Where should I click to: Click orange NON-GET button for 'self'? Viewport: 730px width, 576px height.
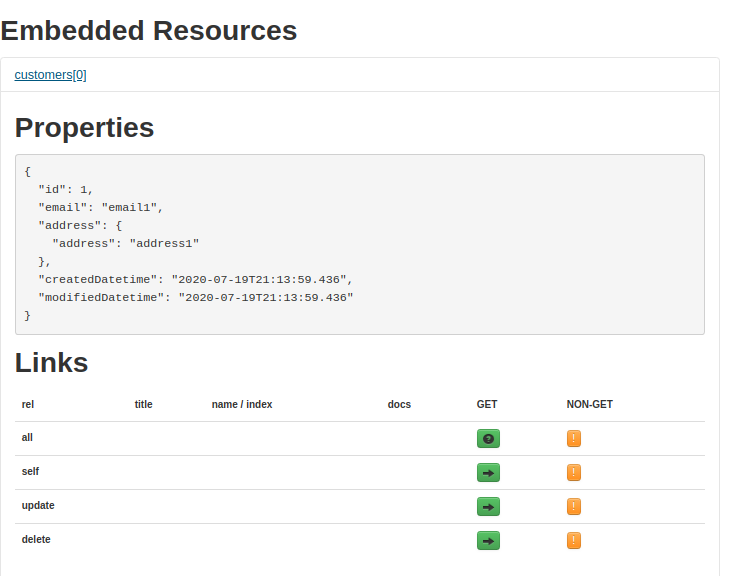[x=574, y=472]
